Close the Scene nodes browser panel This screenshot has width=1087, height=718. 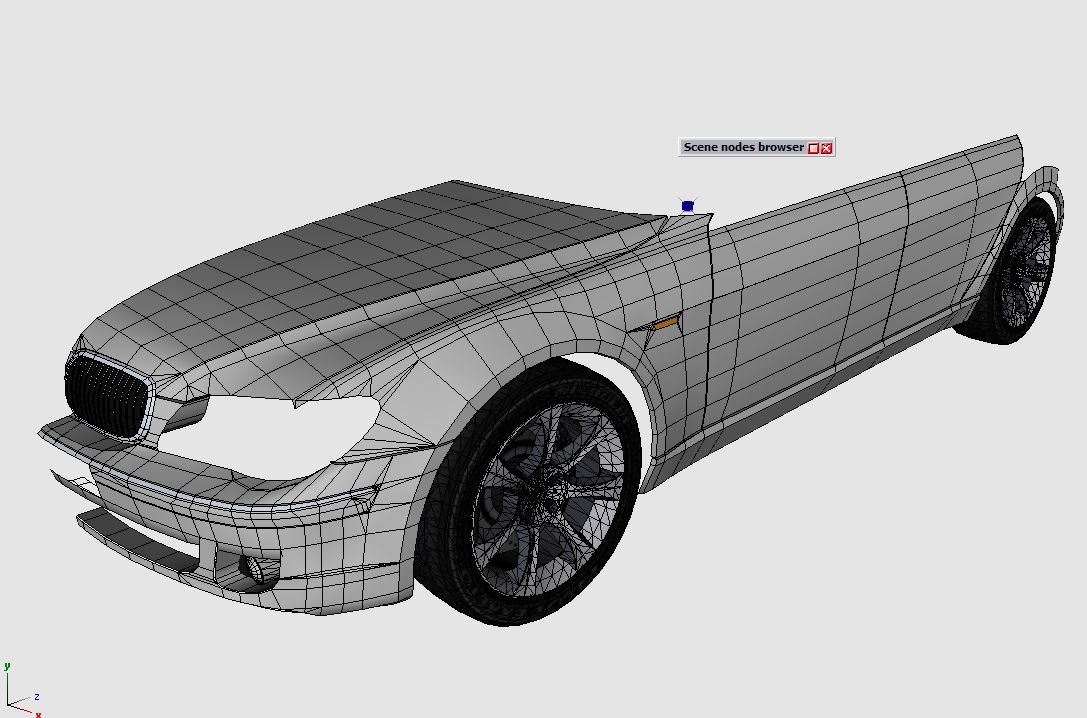[826, 148]
